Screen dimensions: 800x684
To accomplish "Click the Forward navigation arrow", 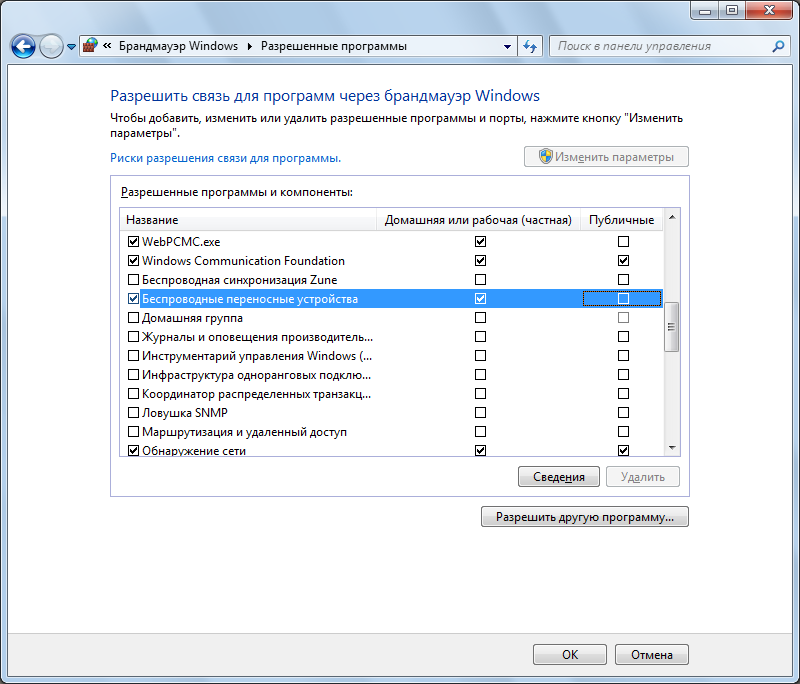I will click(51, 47).
